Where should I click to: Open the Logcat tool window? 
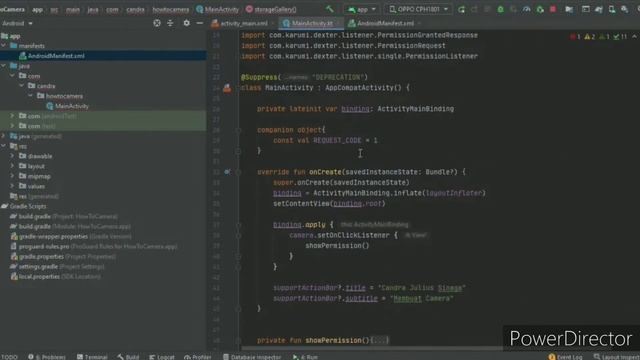(x=162, y=357)
